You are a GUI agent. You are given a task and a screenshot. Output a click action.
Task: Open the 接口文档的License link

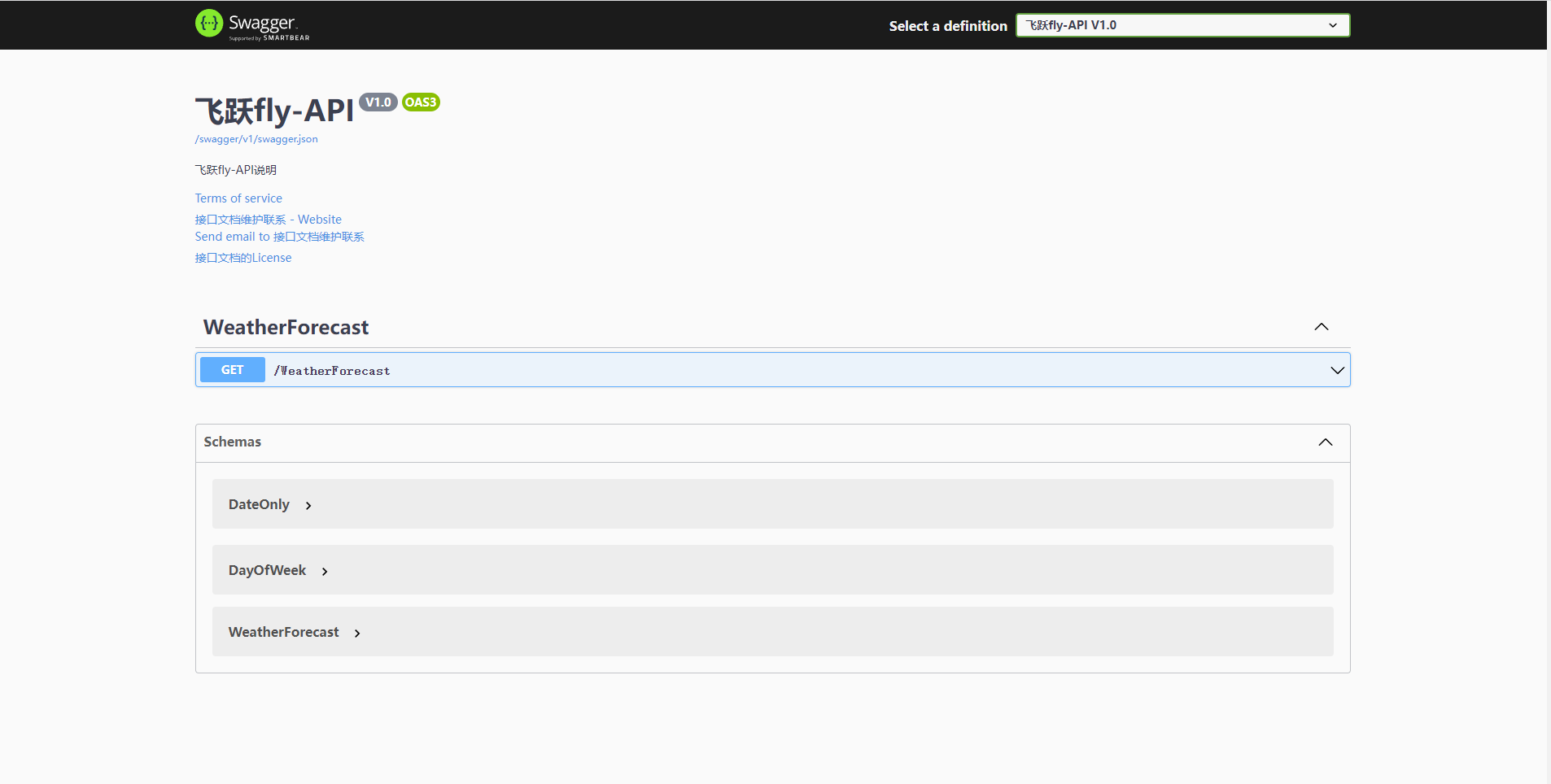(x=243, y=258)
